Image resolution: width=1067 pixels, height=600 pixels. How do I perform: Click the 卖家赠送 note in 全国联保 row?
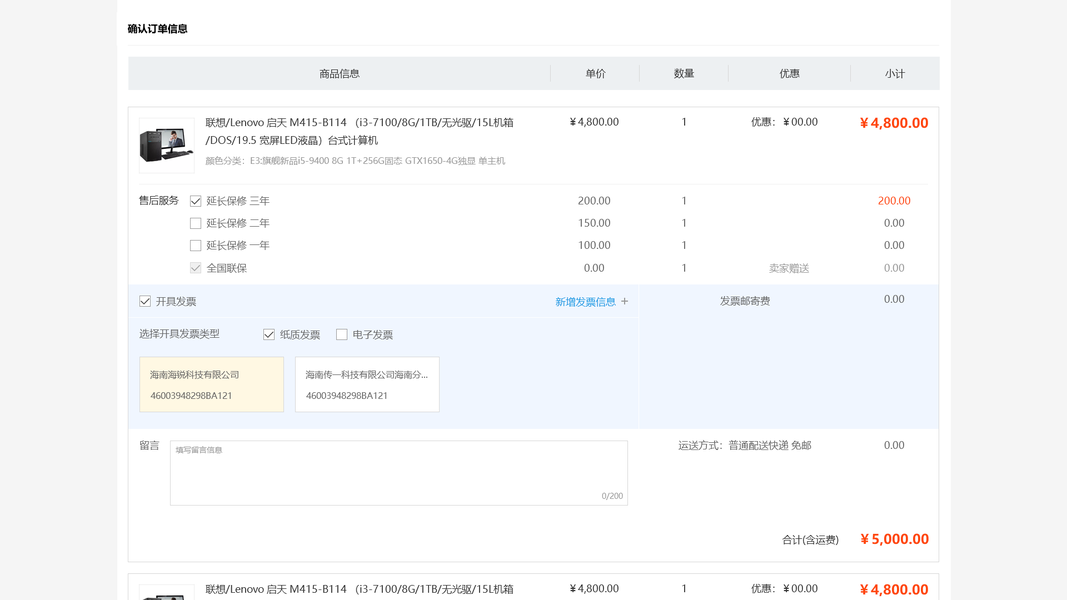789,269
